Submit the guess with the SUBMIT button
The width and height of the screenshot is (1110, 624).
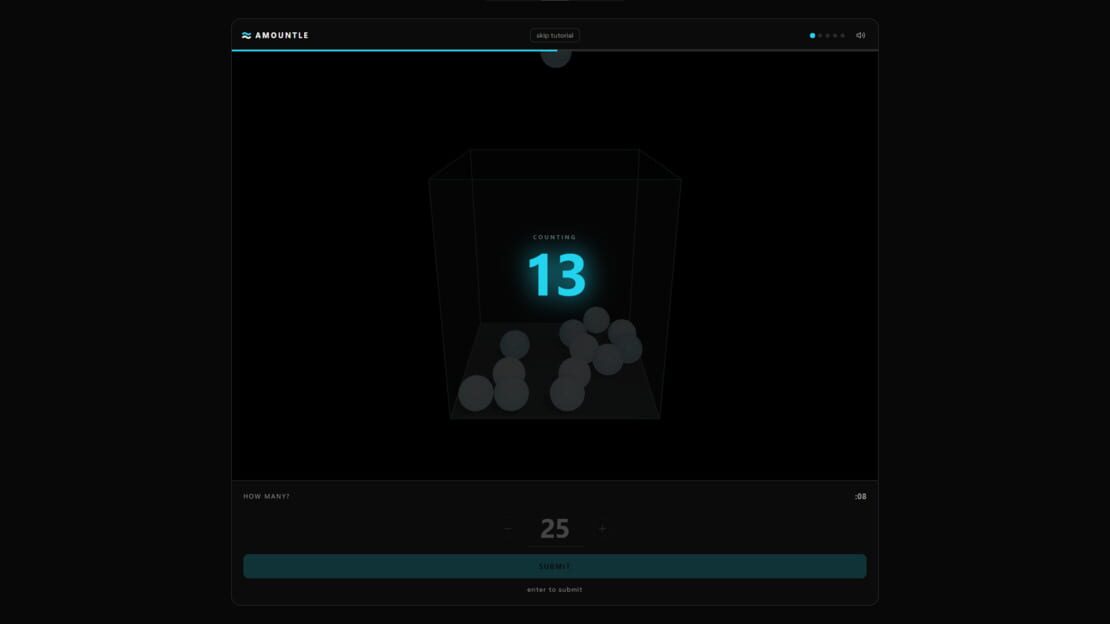point(554,566)
